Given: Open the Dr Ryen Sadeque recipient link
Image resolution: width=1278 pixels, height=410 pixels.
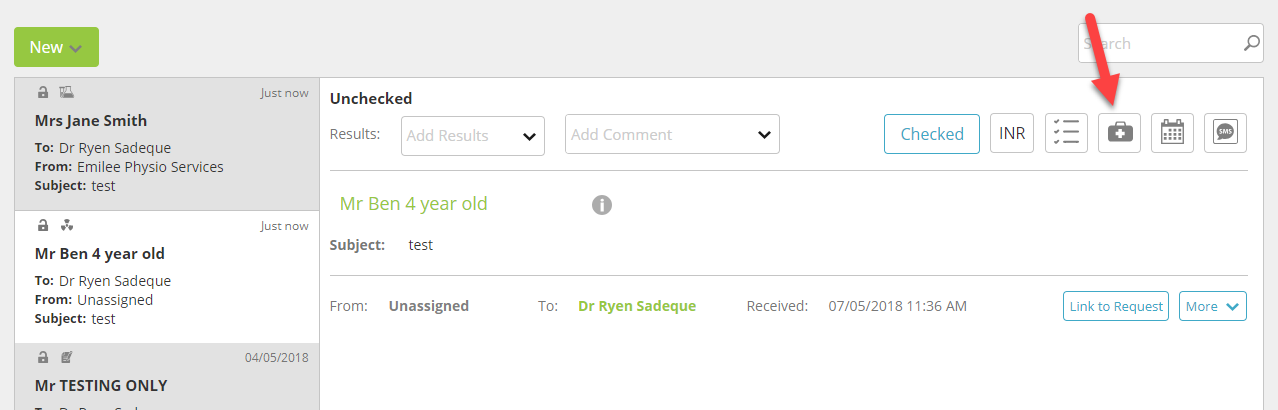Looking at the screenshot, I should (637, 306).
